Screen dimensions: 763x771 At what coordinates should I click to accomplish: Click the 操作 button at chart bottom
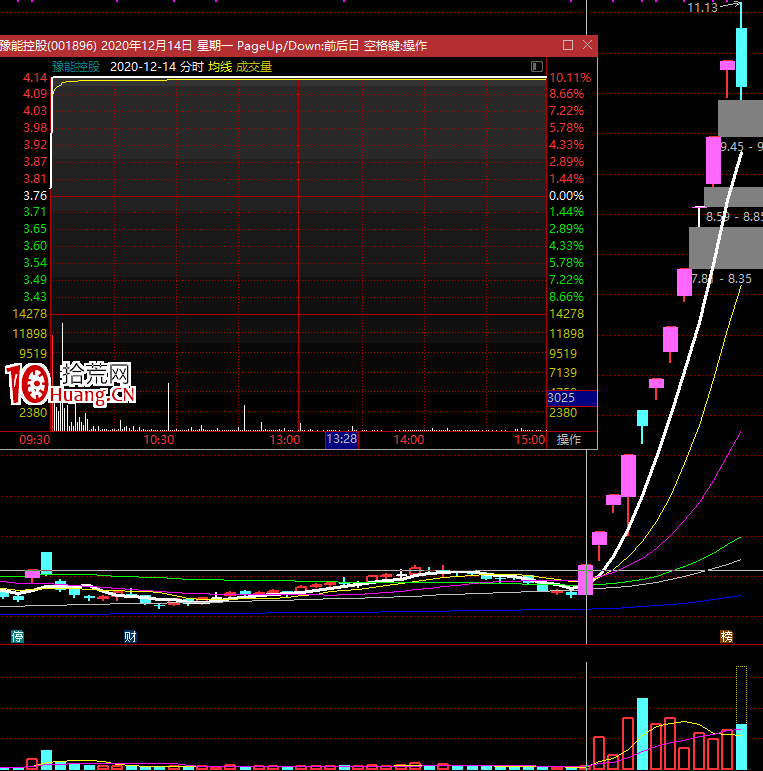coord(569,440)
